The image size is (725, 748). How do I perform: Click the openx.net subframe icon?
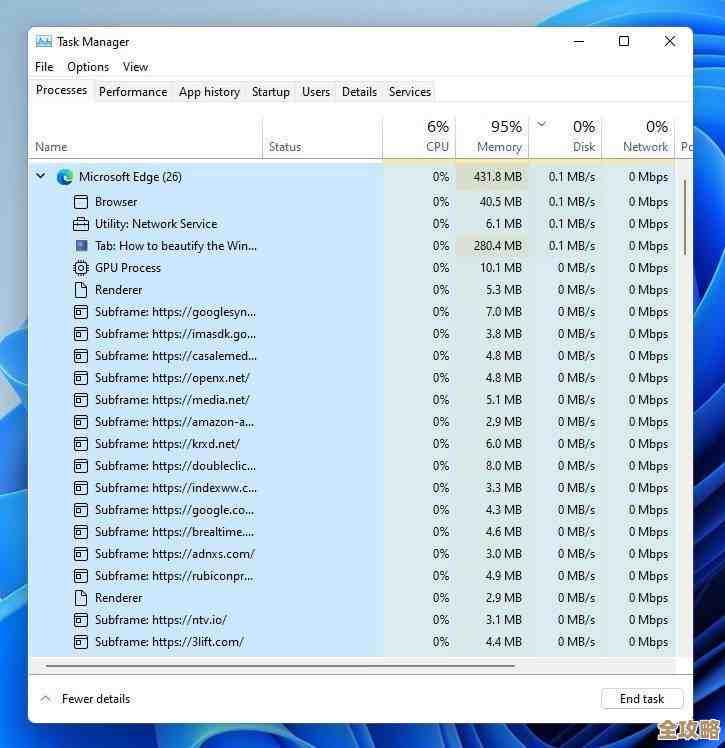[x=81, y=378]
